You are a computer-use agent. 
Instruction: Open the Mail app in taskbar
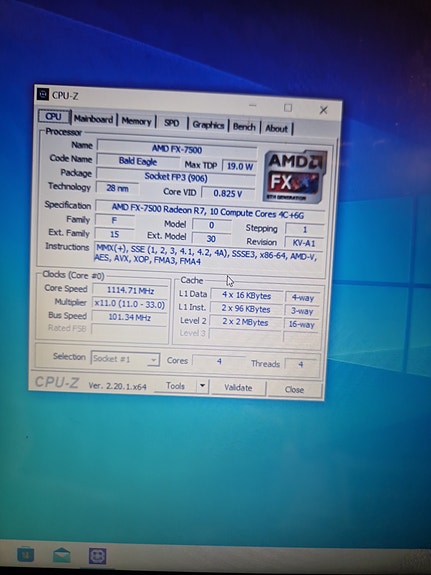(x=62, y=555)
